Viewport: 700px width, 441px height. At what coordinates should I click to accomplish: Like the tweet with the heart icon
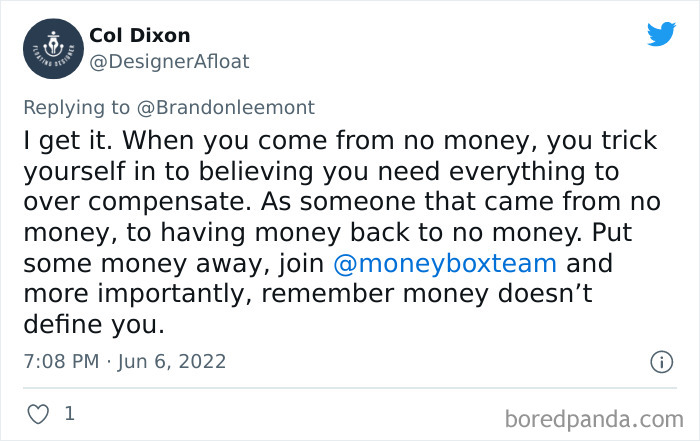pos(36,412)
